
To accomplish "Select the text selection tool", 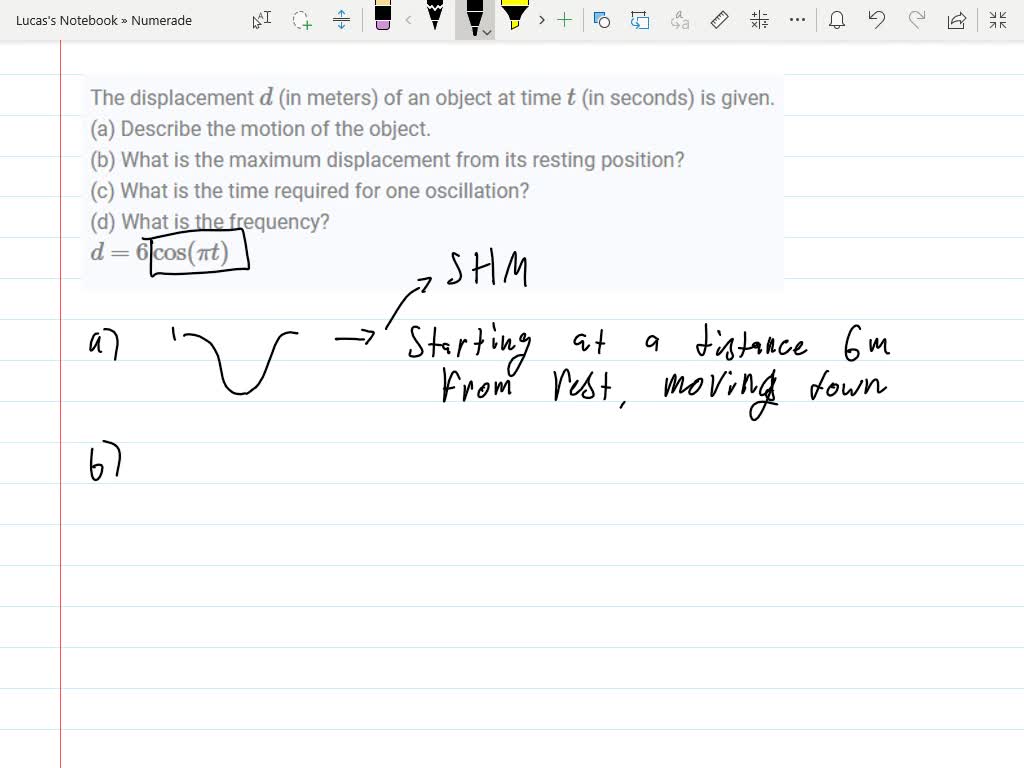I will click(260, 19).
